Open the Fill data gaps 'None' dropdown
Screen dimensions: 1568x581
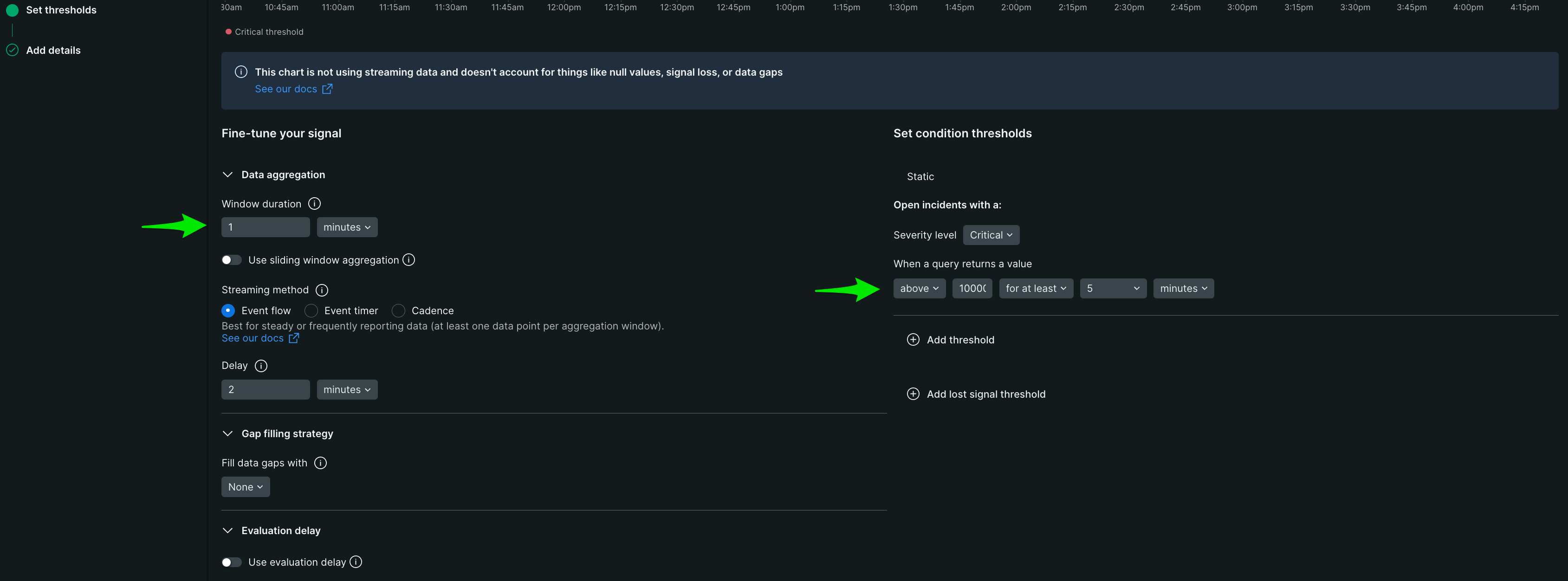pyautogui.click(x=245, y=487)
